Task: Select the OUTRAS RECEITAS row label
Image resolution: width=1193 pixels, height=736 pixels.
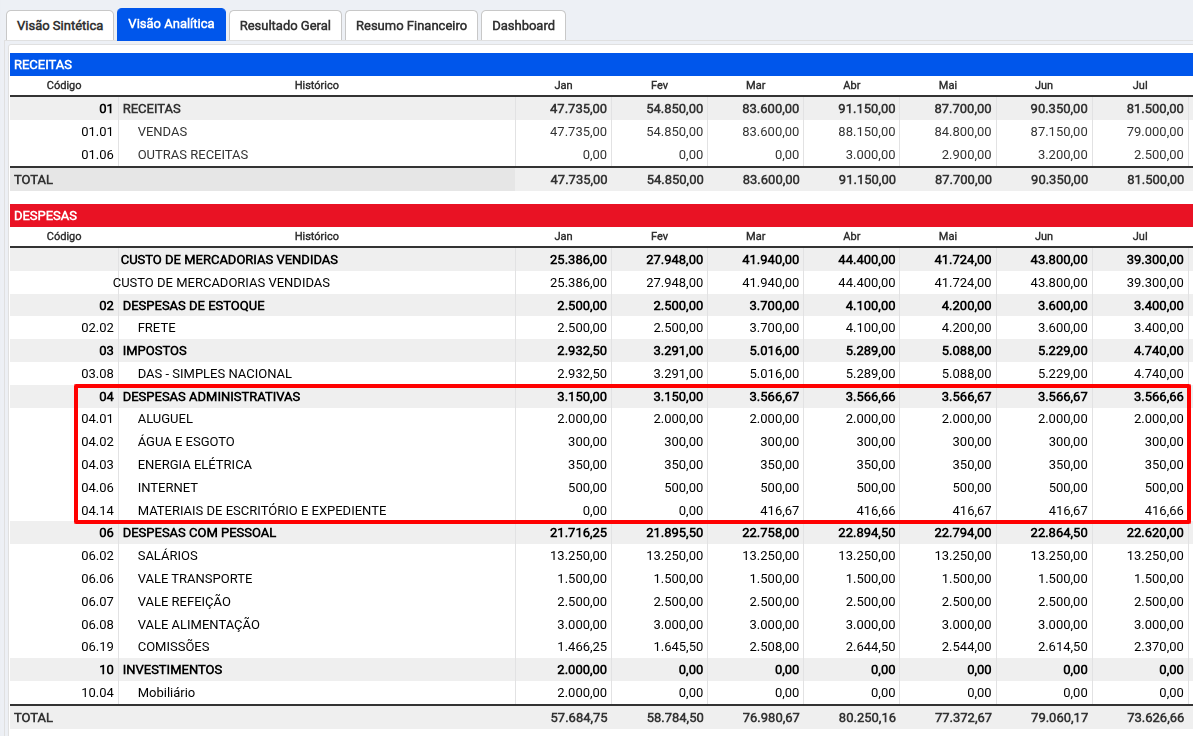Action: [193, 154]
